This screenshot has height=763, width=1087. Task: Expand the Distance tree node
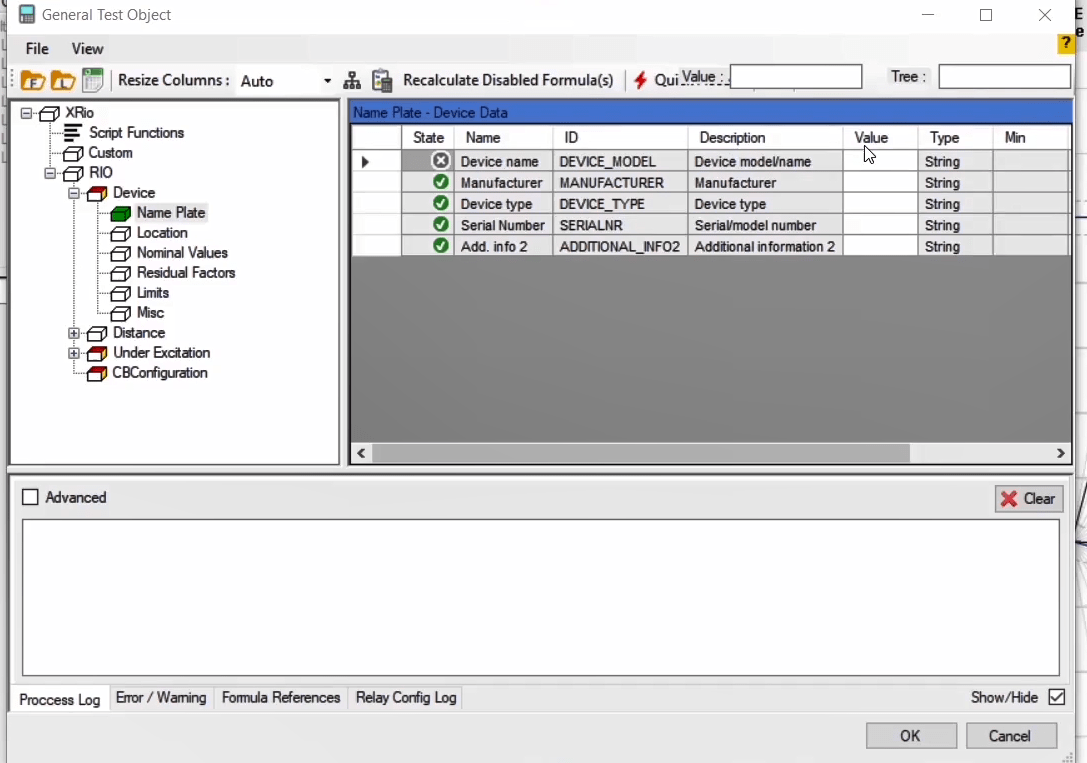point(74,333)
